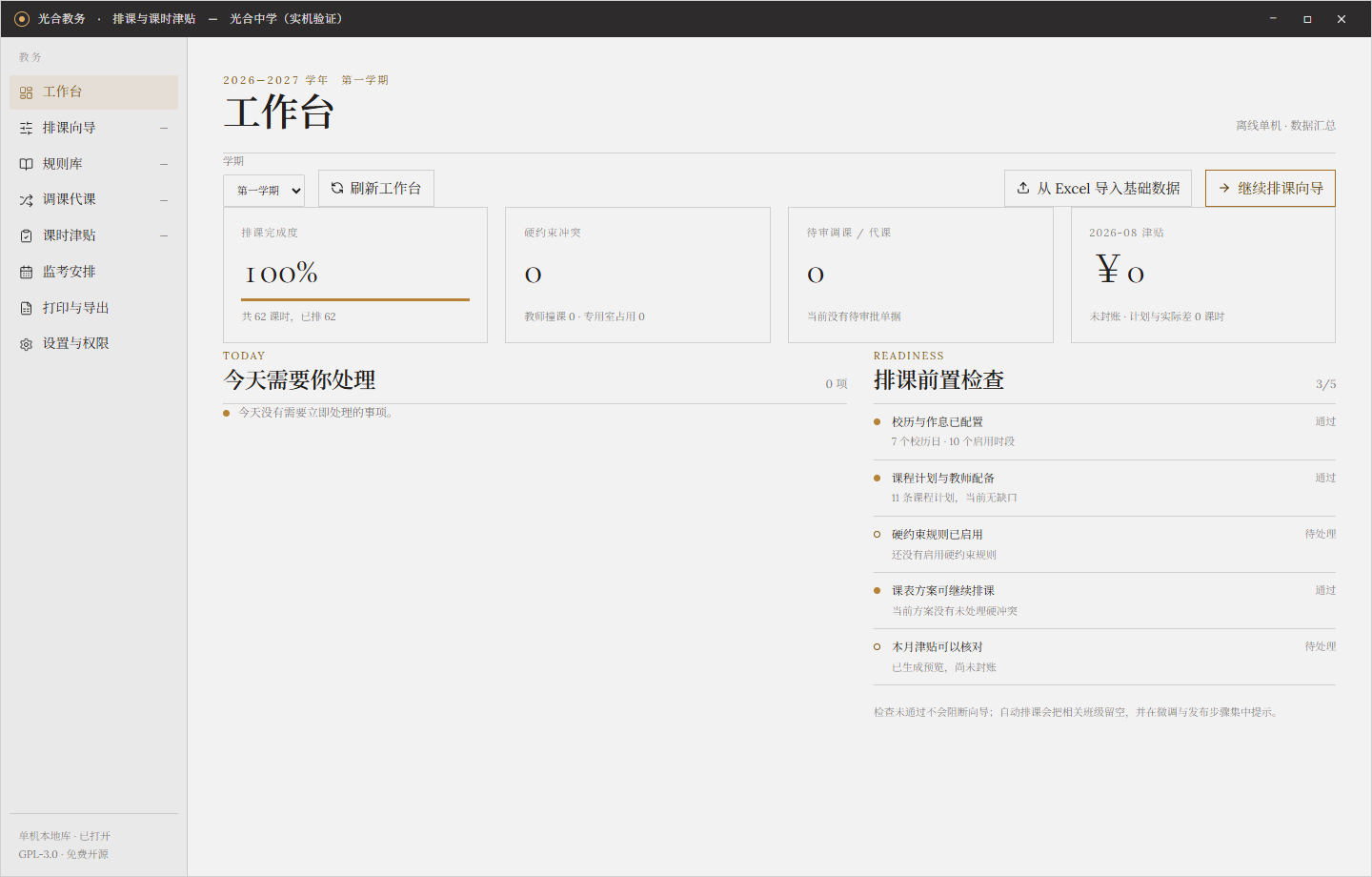Image resolution: width=1372 pixels, height=877 pixels.
Task: Click the 打印与导出 document icon
Action: (26, 308)
